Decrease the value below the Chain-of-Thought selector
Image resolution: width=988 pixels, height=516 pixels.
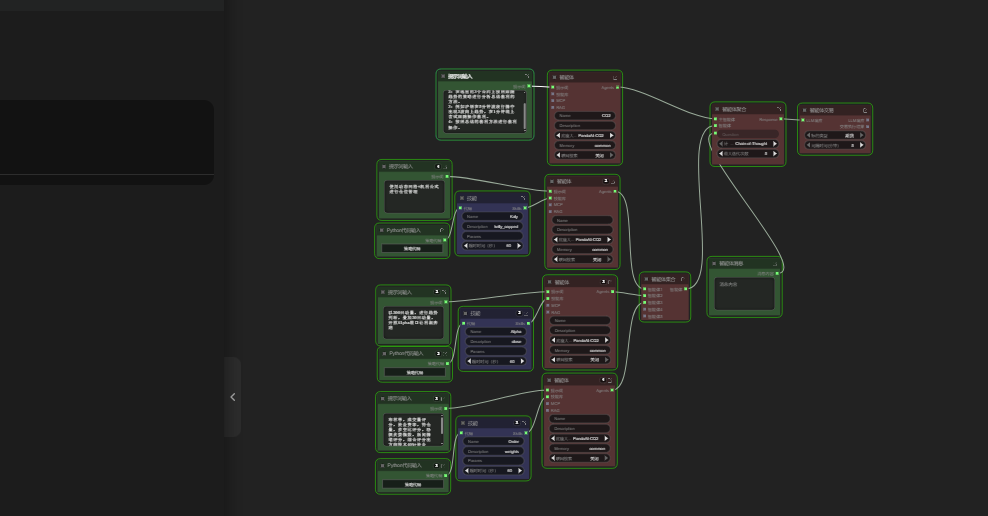(721, 153)
